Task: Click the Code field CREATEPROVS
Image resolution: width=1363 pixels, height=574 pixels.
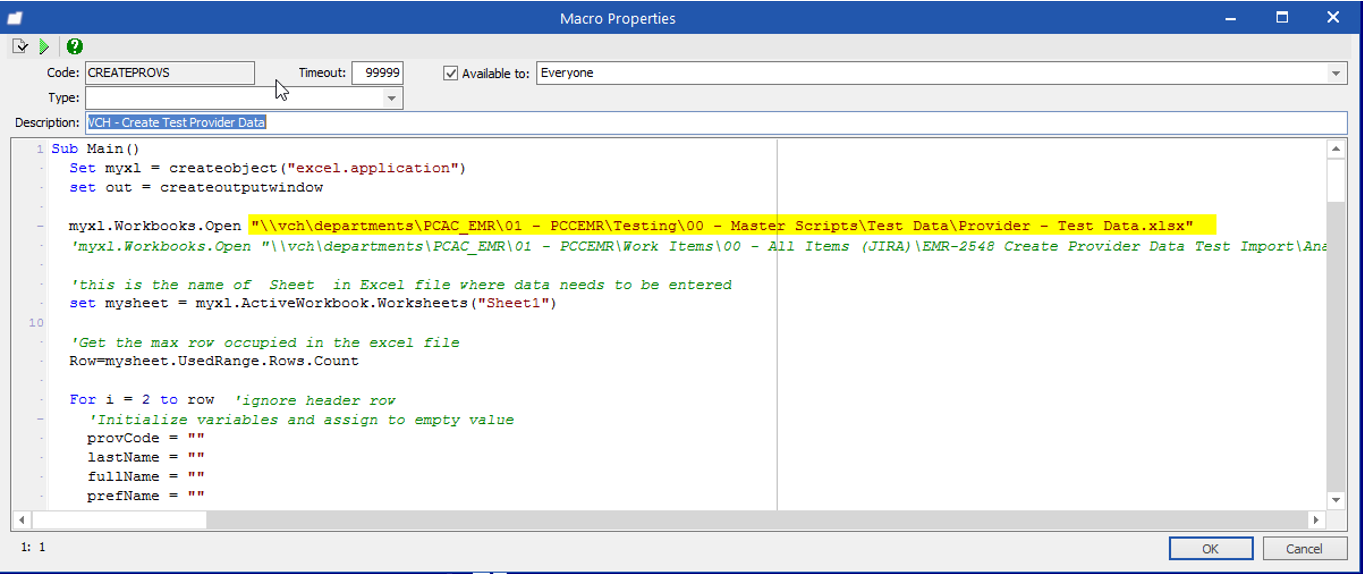Action: click(x=169, y=72)
